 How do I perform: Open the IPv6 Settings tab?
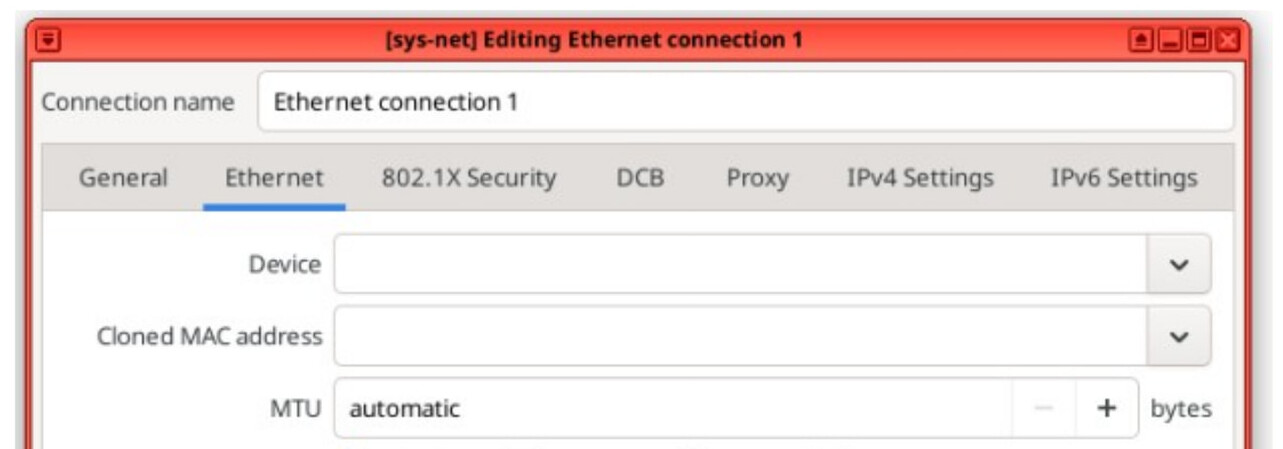coord(1123,179)
